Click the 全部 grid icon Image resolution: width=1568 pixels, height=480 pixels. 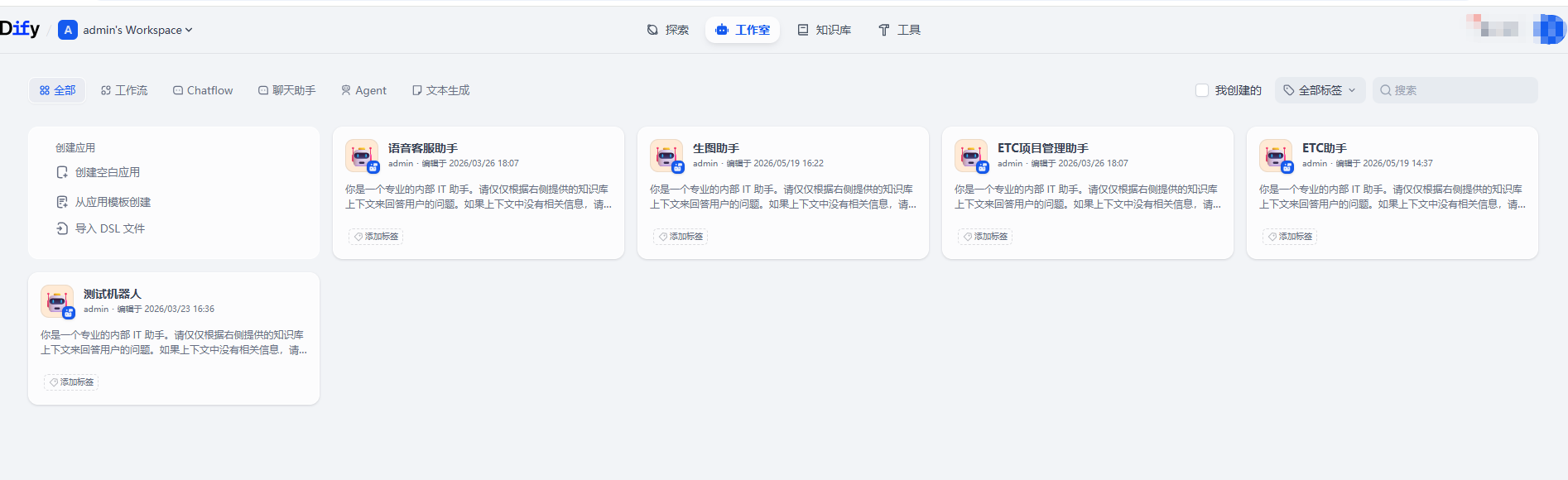pyautogui.click(x=45, y=90)
